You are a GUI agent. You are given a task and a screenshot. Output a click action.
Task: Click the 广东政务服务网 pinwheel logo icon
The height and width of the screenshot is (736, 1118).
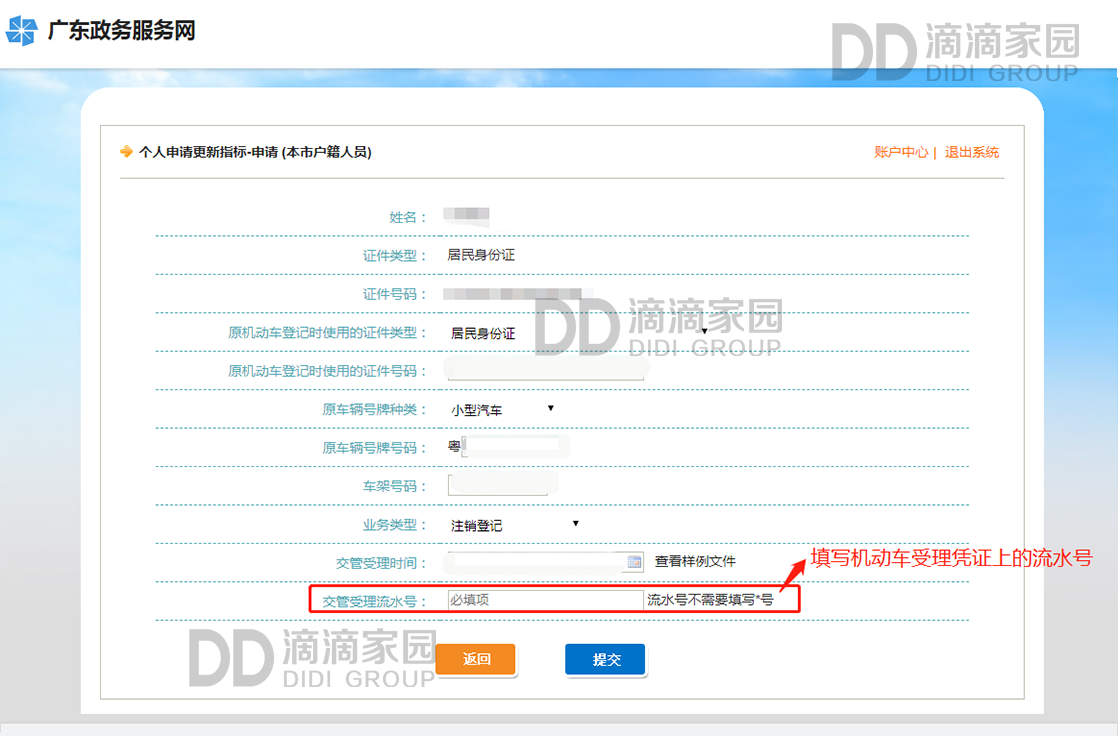click(21, 31)
